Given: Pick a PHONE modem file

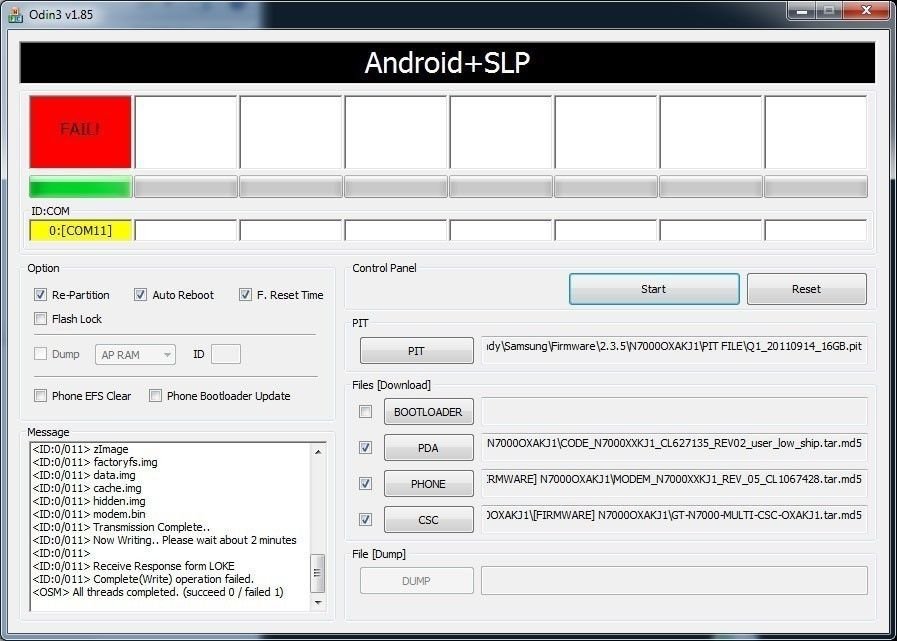Looking at the screenshot, I should pyautogui.click(x=428, y=484).
